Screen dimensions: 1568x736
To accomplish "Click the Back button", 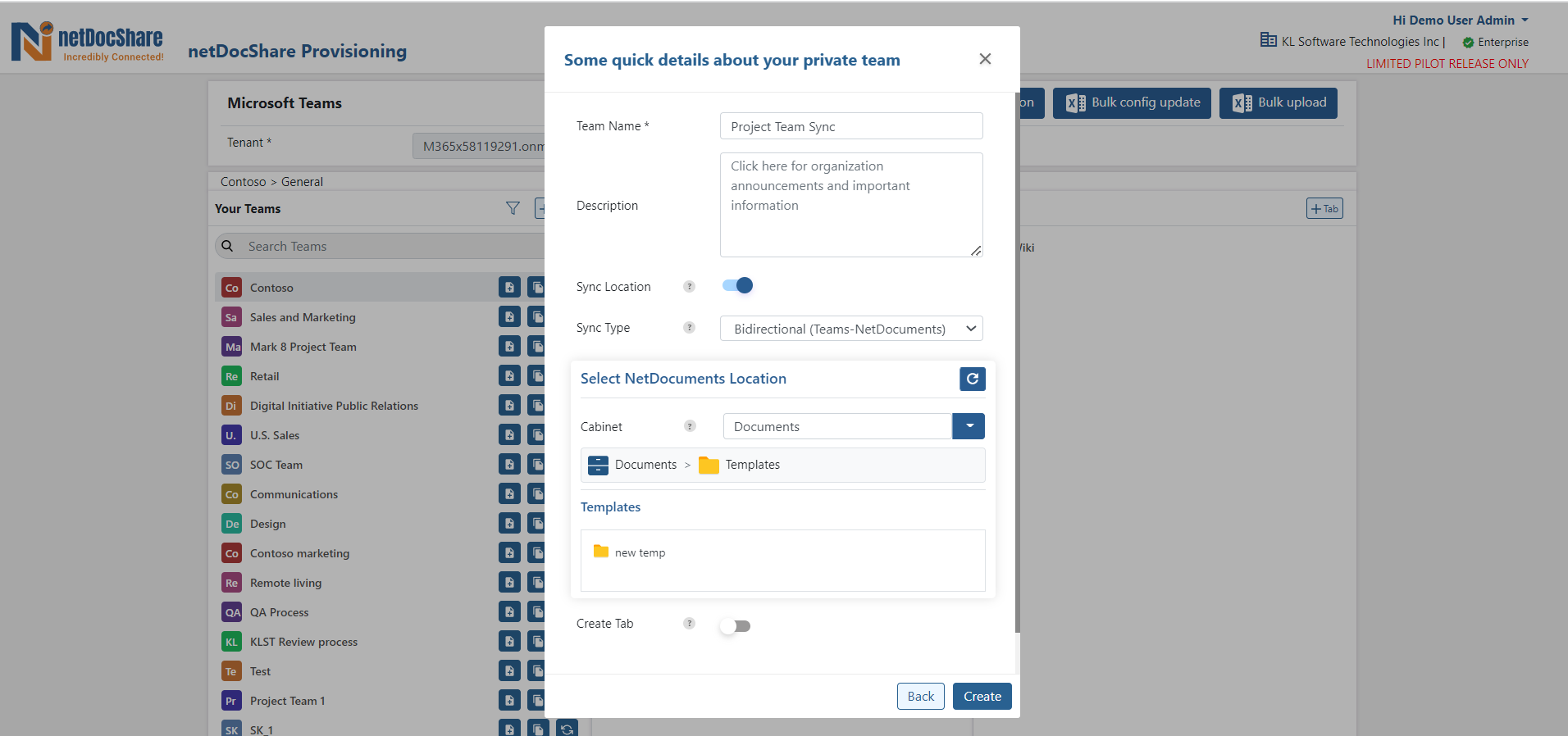I will coord(920,696).
